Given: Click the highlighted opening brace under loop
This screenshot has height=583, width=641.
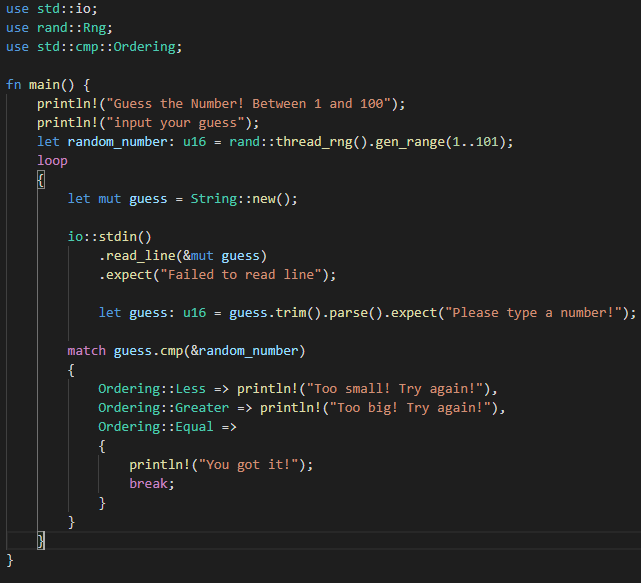Looking at the screenshot, I should [x=41, y=179].
